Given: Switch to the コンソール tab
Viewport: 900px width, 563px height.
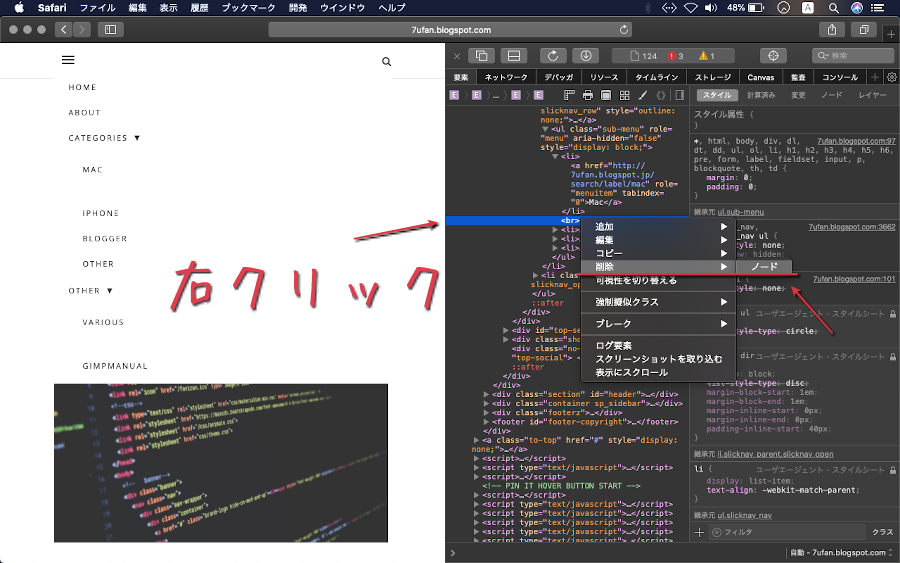Looking at the screenshot, I should (x=840, y=77).
